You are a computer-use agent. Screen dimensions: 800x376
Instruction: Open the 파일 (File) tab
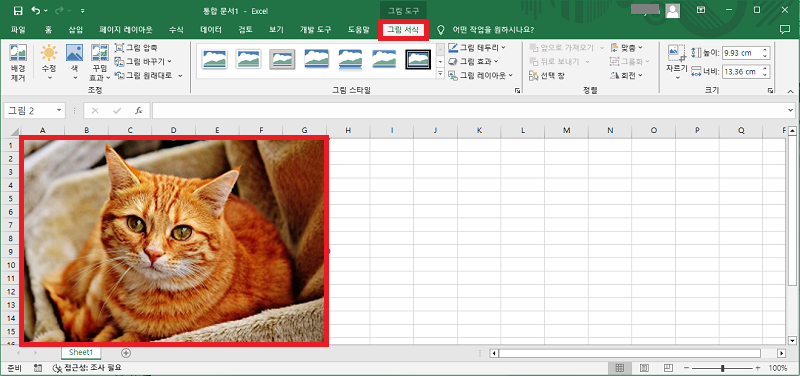click(x=18, y=30)
